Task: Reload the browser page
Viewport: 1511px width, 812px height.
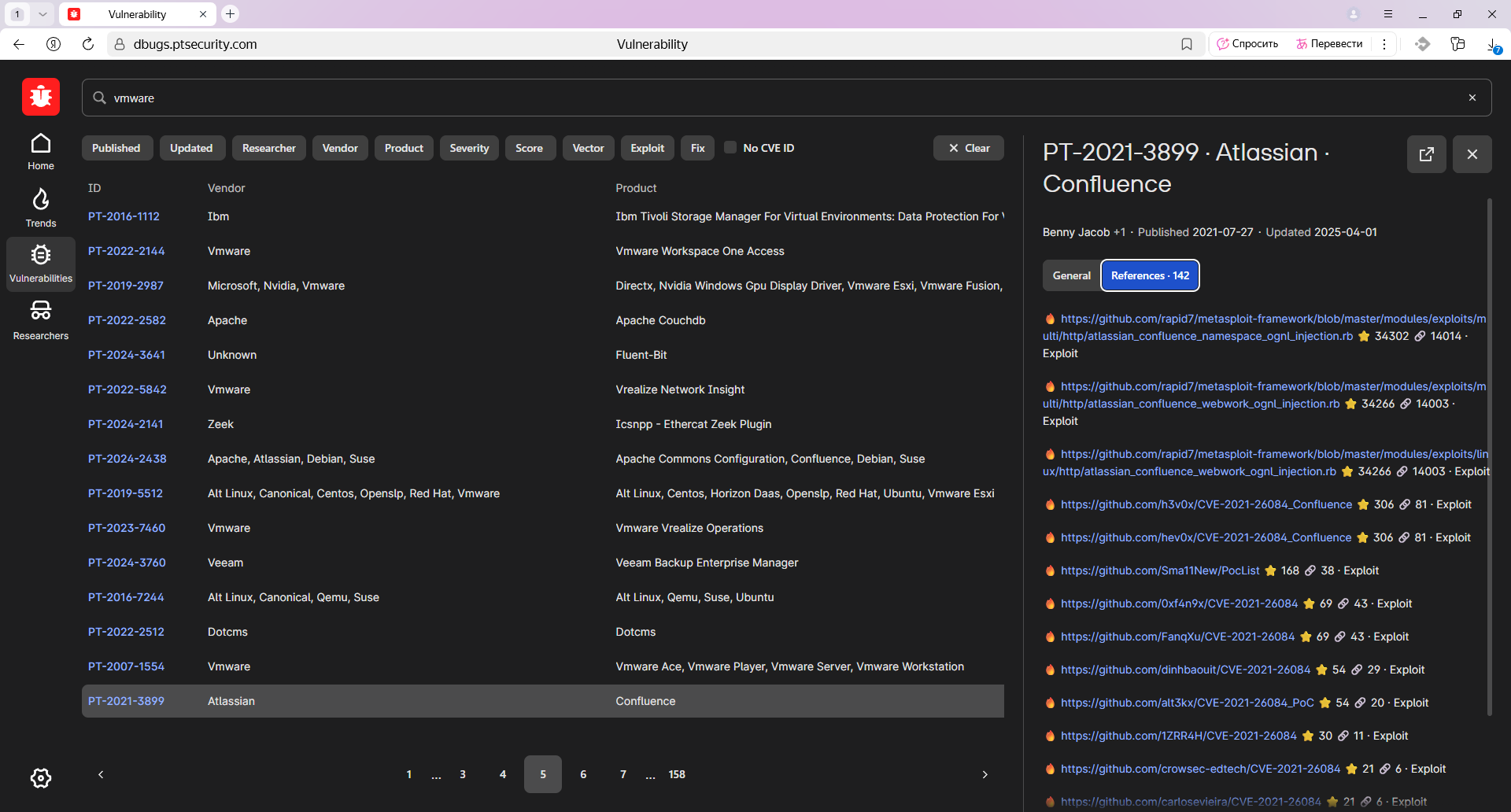Action: pos(88,44)
